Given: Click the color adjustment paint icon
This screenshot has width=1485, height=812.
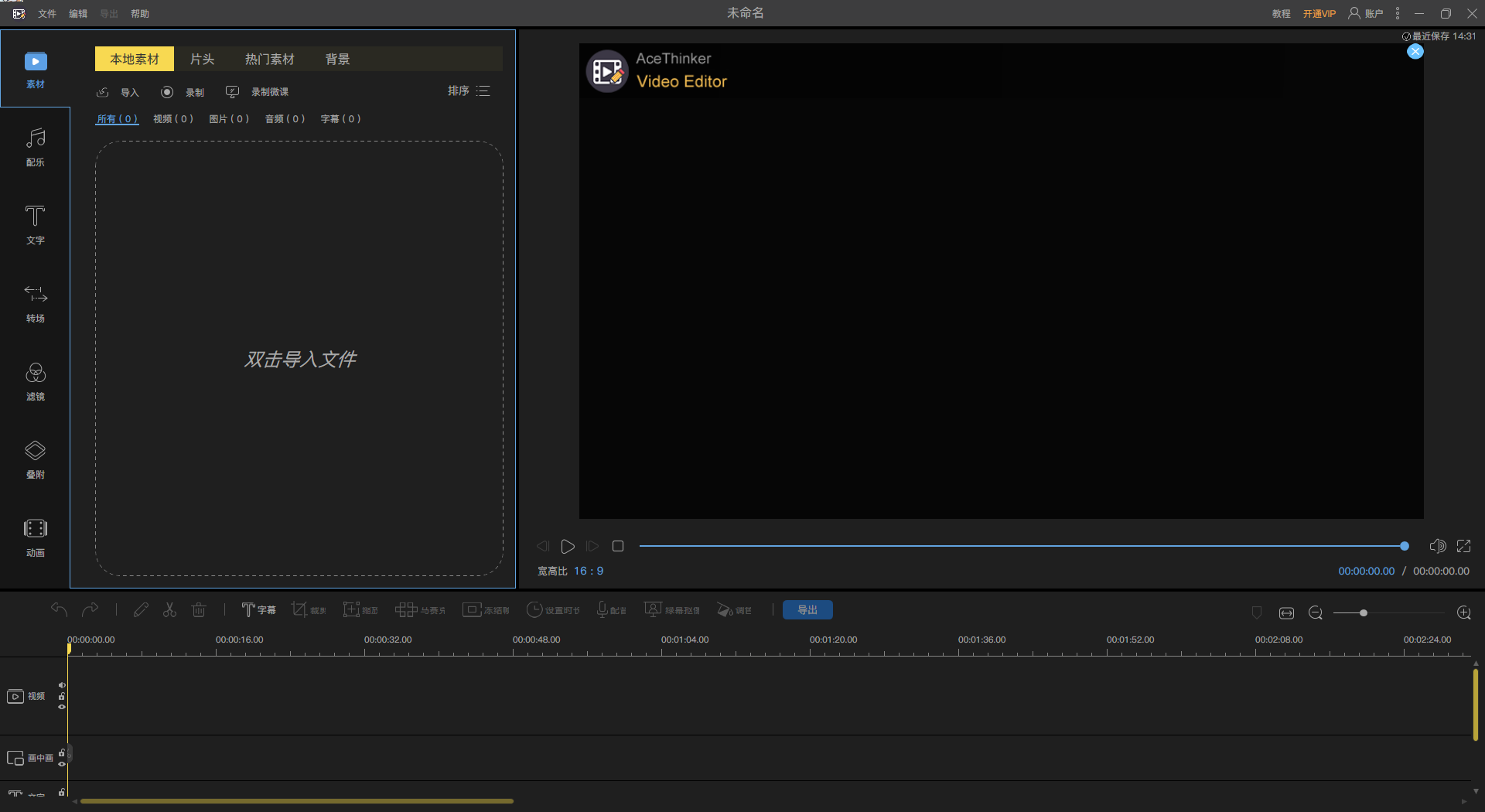Looking at the screenshot, I should pos(734,610).
